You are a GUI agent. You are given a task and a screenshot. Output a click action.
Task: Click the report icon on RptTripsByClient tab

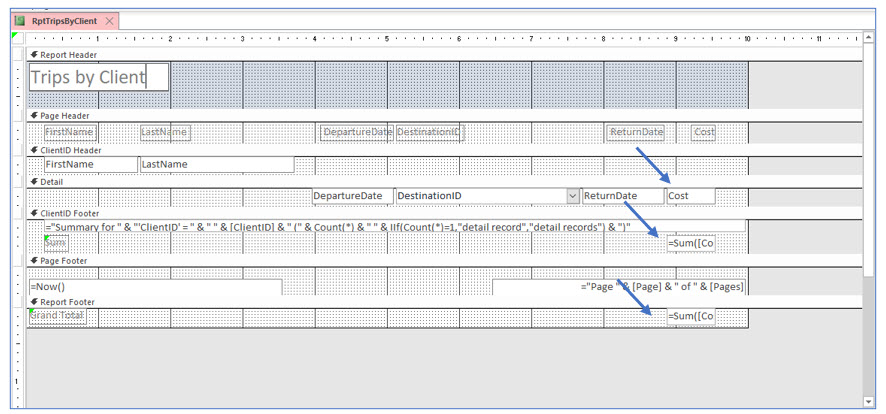pyautogui.click(x=20, y=21)
